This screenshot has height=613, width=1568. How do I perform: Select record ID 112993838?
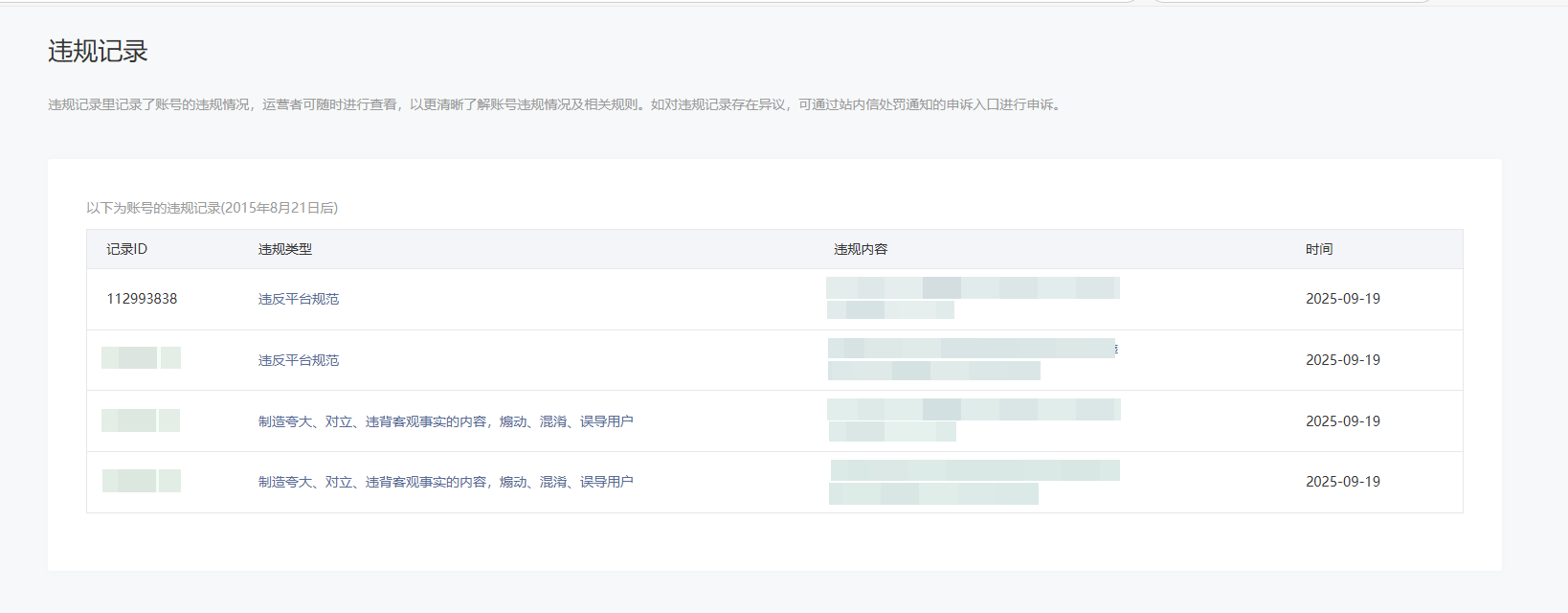pos(142,299)
